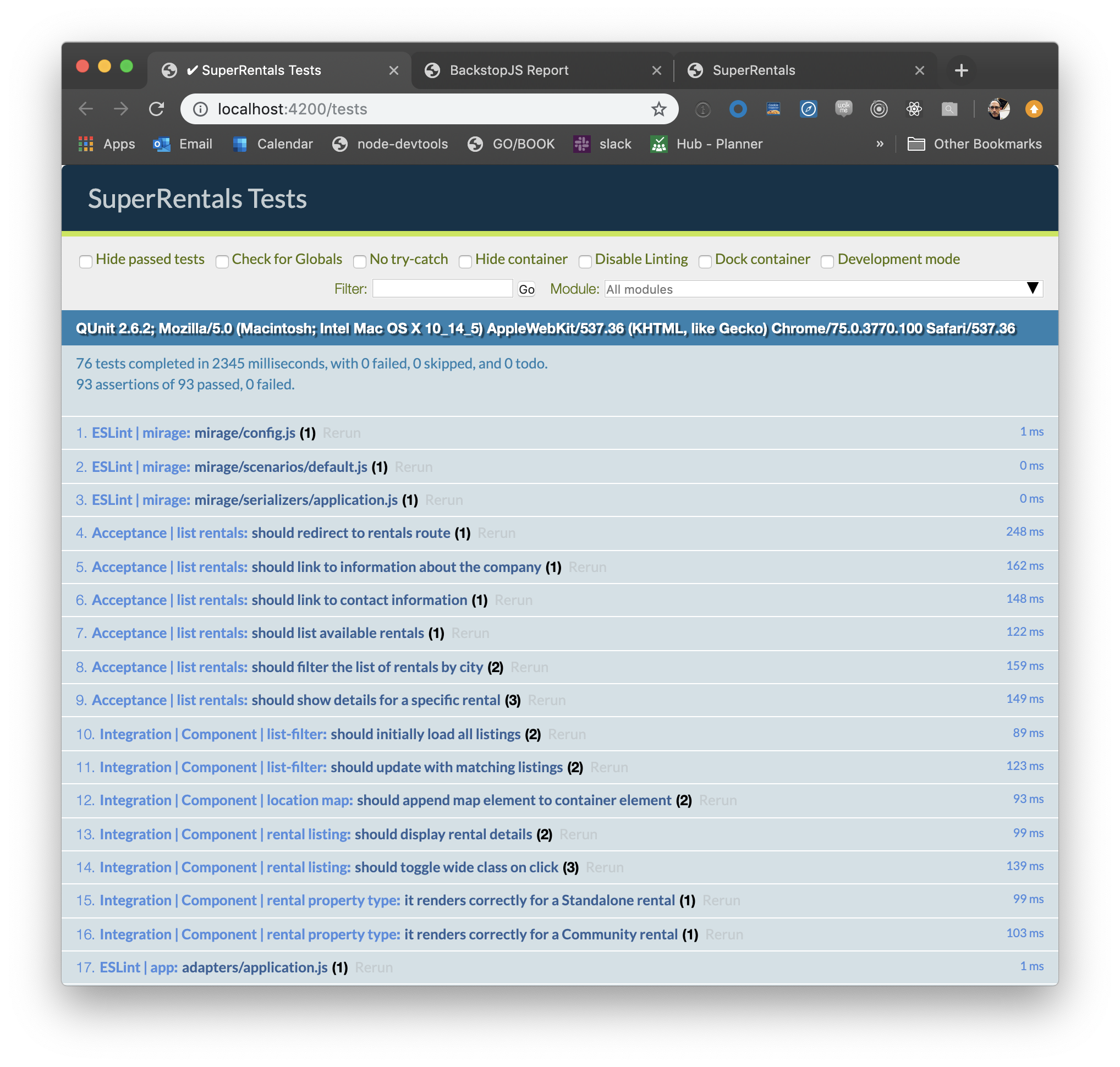Check the Development mode option

click(x=827, y=261)
